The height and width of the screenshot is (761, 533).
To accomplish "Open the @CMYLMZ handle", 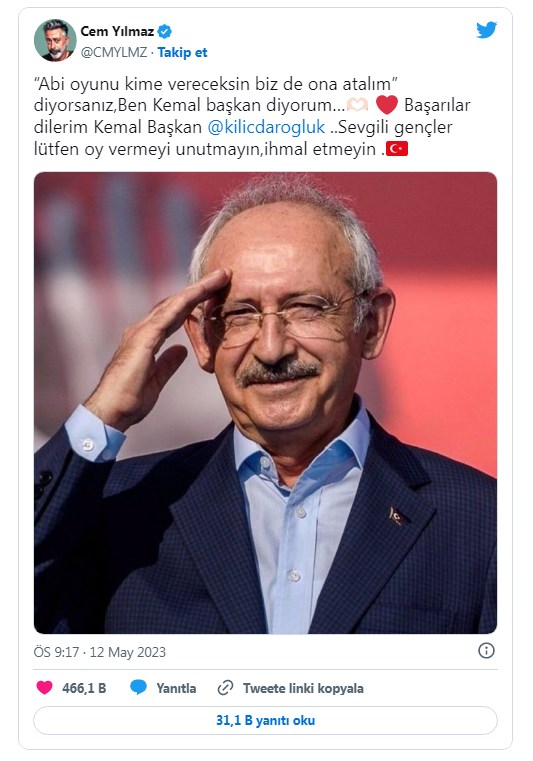I will pyautogui.click(x=114, y=52).
